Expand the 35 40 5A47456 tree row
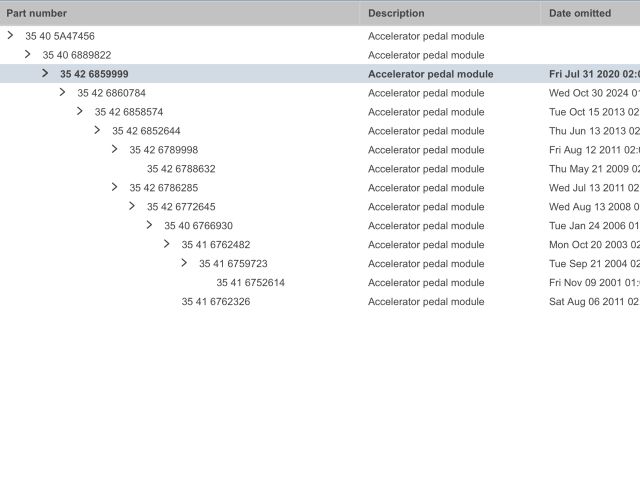Viewport: 640px width, 480px height. pyautogui.click(x=10, y=35)
